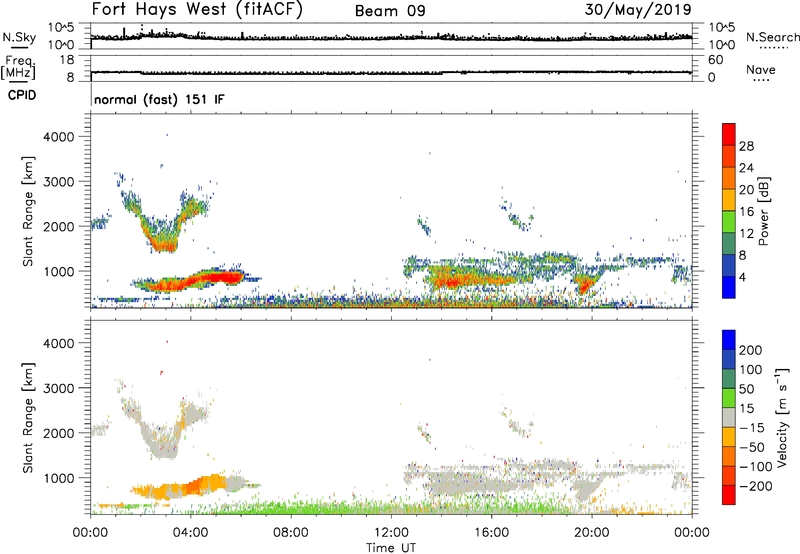This screenshot has height=554, width=800.
Task: Click the '08:00' time tick label
Action: (x=291, y=533)
